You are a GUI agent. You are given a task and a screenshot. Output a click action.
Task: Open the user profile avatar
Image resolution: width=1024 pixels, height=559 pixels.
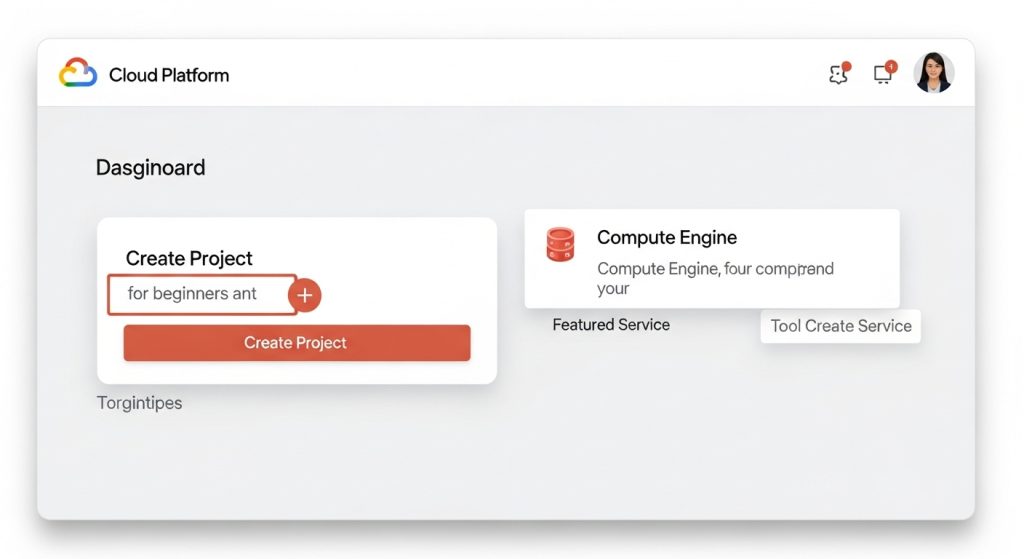coord(934,73)
